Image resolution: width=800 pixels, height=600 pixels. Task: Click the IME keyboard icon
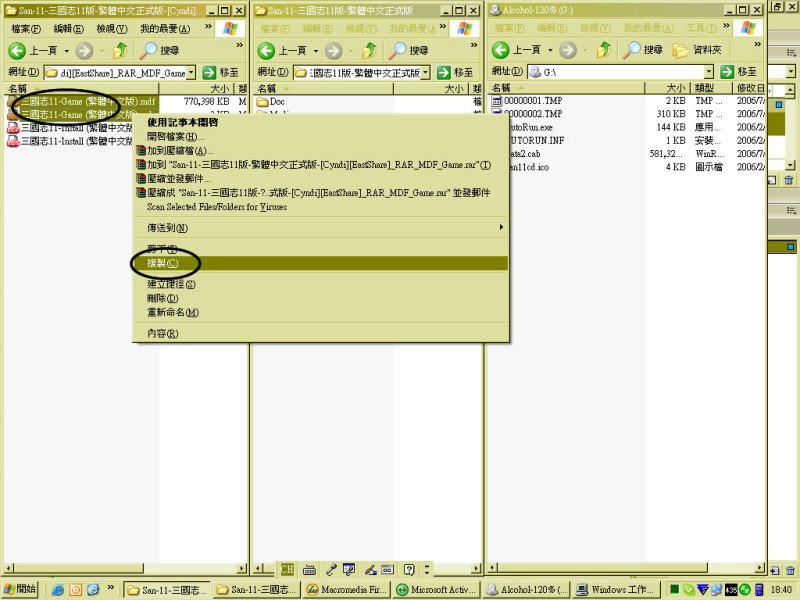click(x=309, y=569)
